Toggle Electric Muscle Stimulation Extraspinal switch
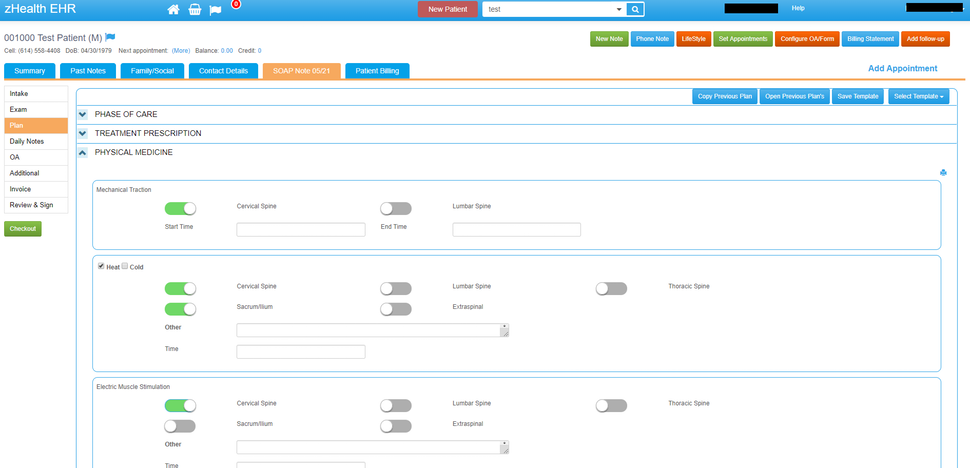Image resolution: width=970 pixels, height=468 pixels. pos(396,426)
